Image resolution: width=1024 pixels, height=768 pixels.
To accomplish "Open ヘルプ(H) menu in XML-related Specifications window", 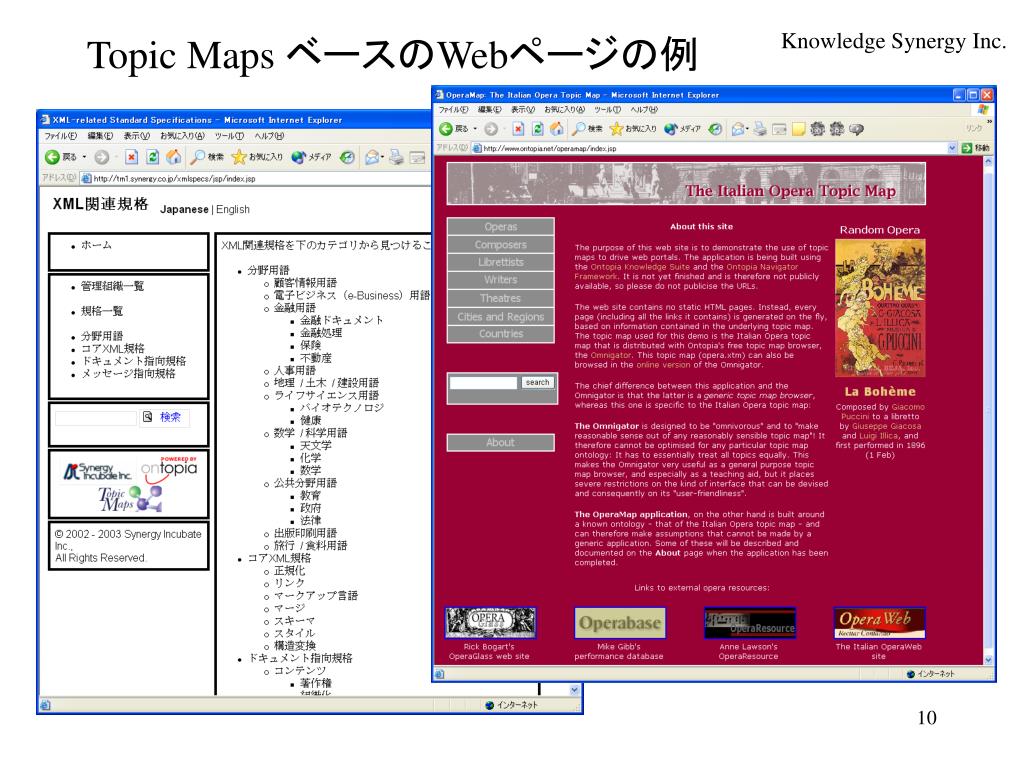I will [269, 136].
